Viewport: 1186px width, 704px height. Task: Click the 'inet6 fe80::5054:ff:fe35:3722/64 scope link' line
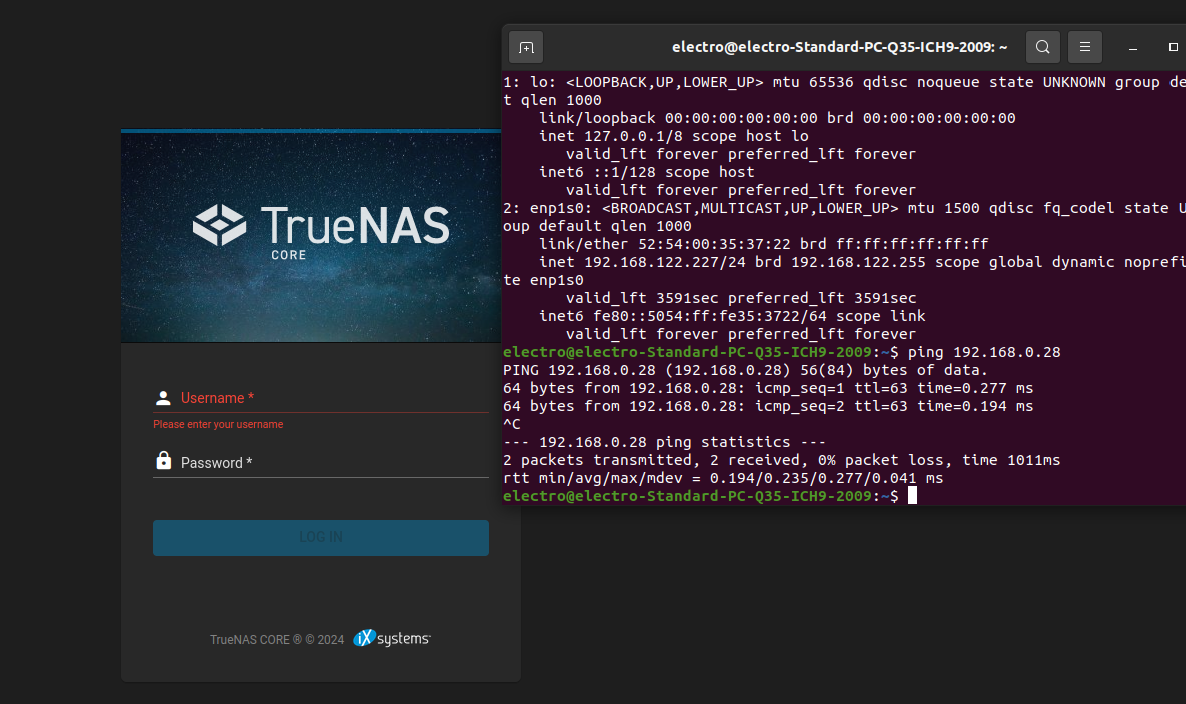[x=731, y=316]
